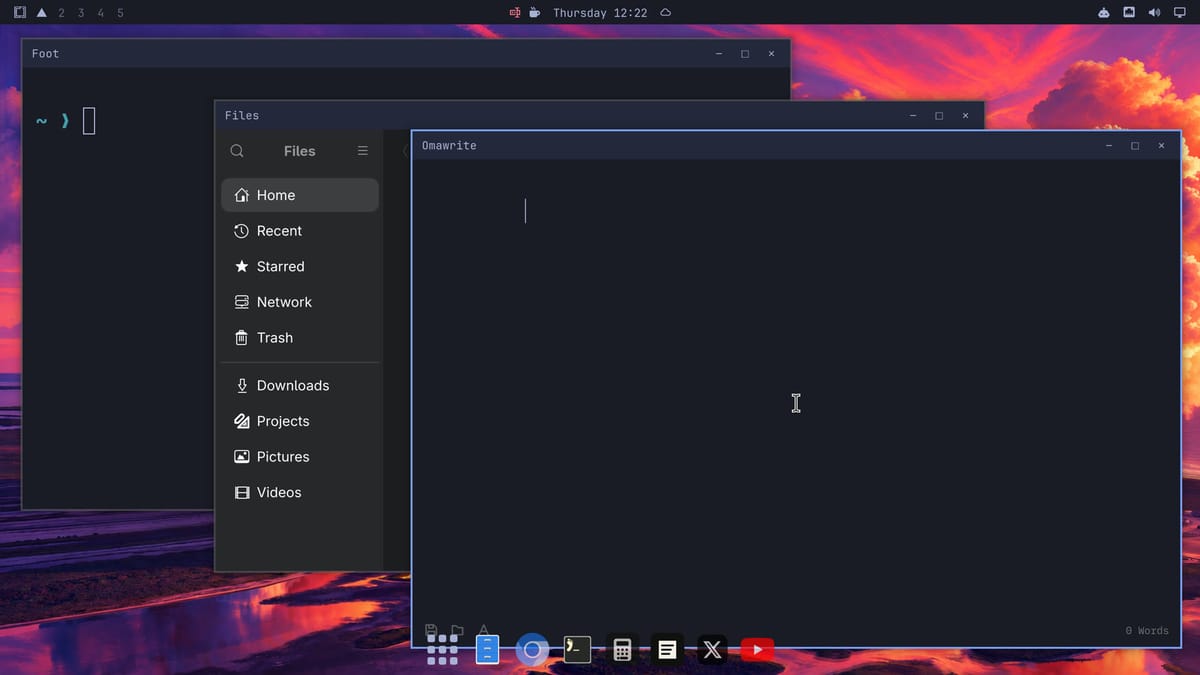The width and height of the screenshot is (1200, 675).
Task: Click the Foot window title text
Action: click(45, 54)
